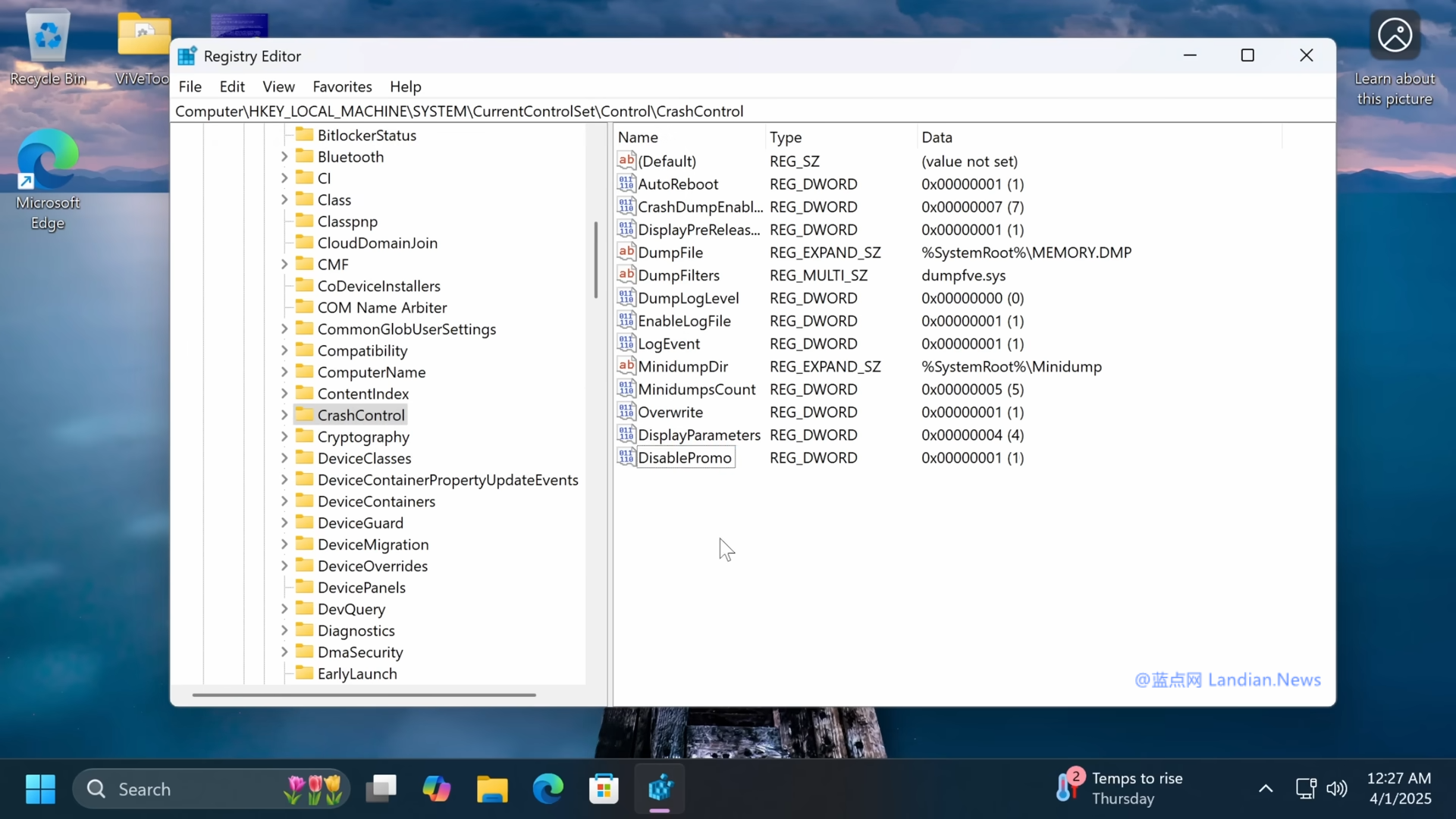Open the View menu
Image resolution: width=1456 pixels, height=819 pixels.
coord(278,86)
